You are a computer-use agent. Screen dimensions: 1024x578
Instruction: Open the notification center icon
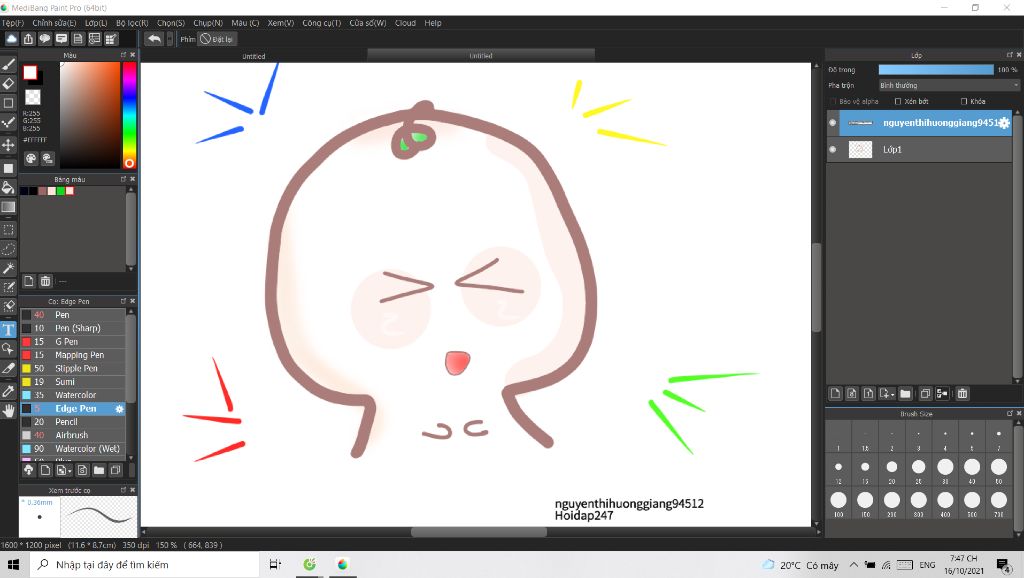pos(1004,564)
